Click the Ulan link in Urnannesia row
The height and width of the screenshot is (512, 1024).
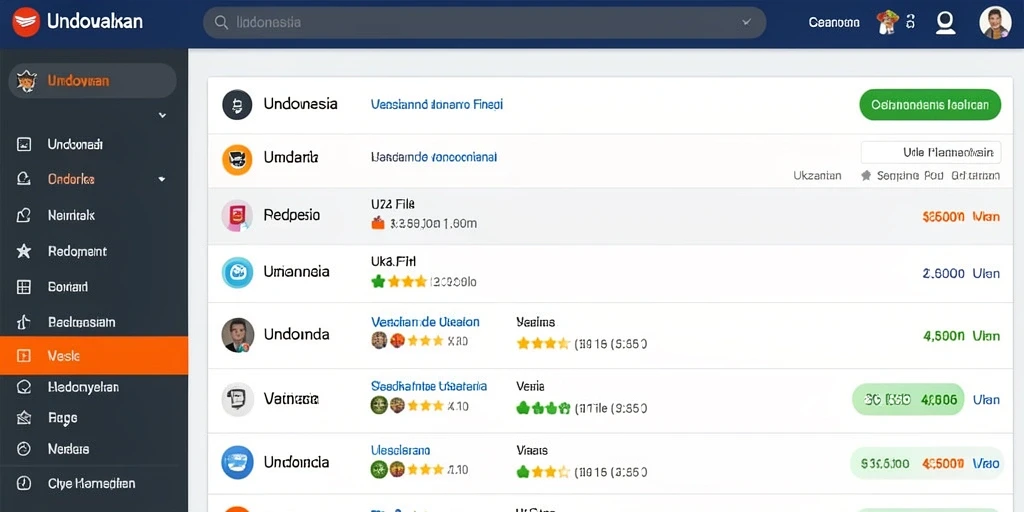tap(986, 274)
